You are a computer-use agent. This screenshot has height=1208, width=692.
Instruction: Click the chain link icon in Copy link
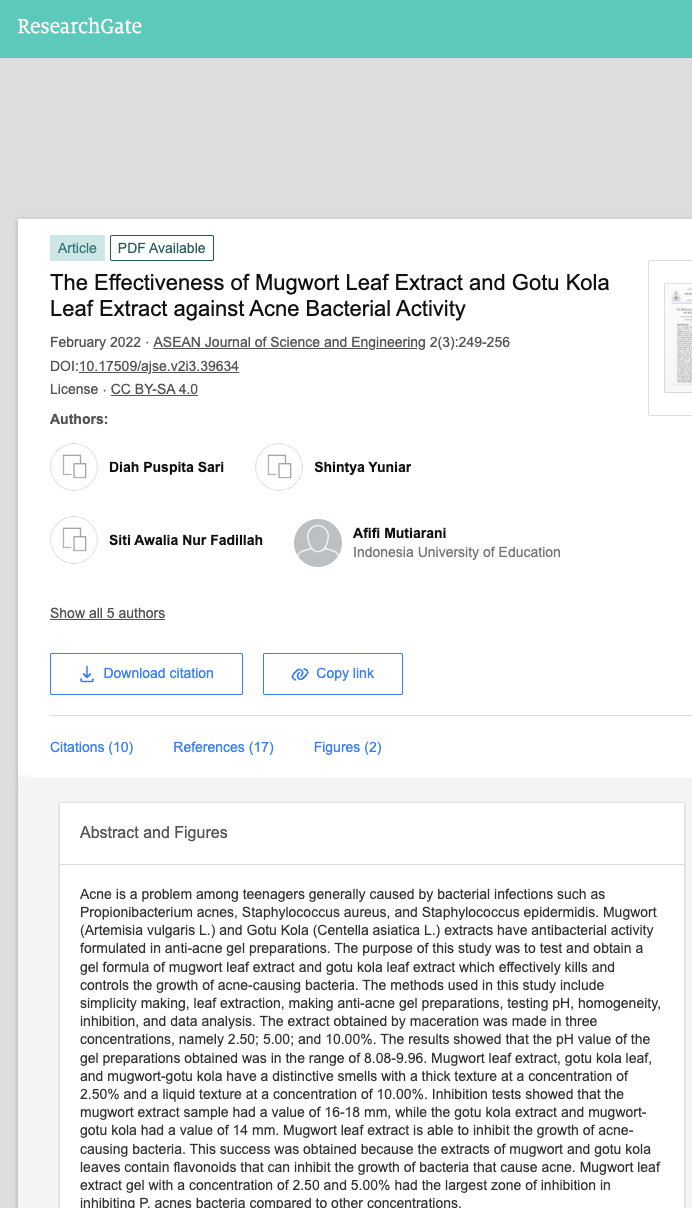(299, 674)
